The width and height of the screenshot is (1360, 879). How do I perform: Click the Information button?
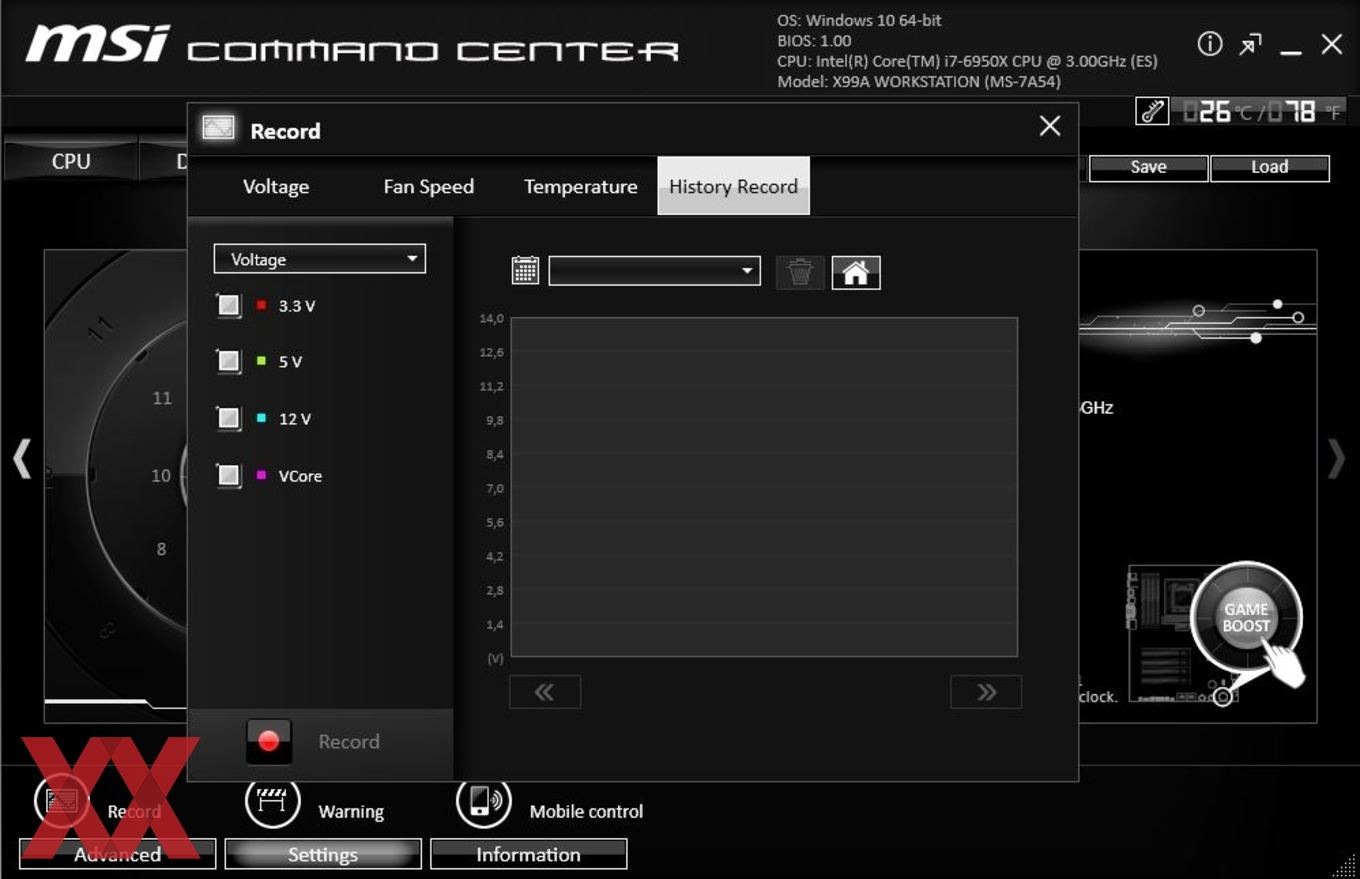528,854
